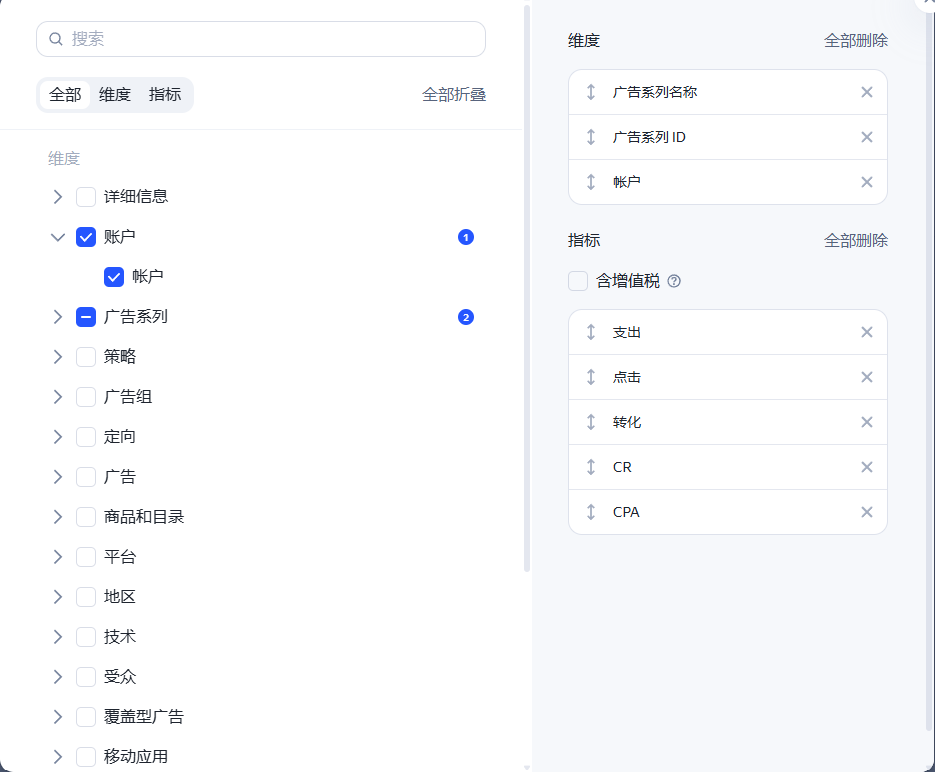This screenshot has width=935, height=772.
Task: Uncheck the 账户 group checkbox
Action: point(86,237)
